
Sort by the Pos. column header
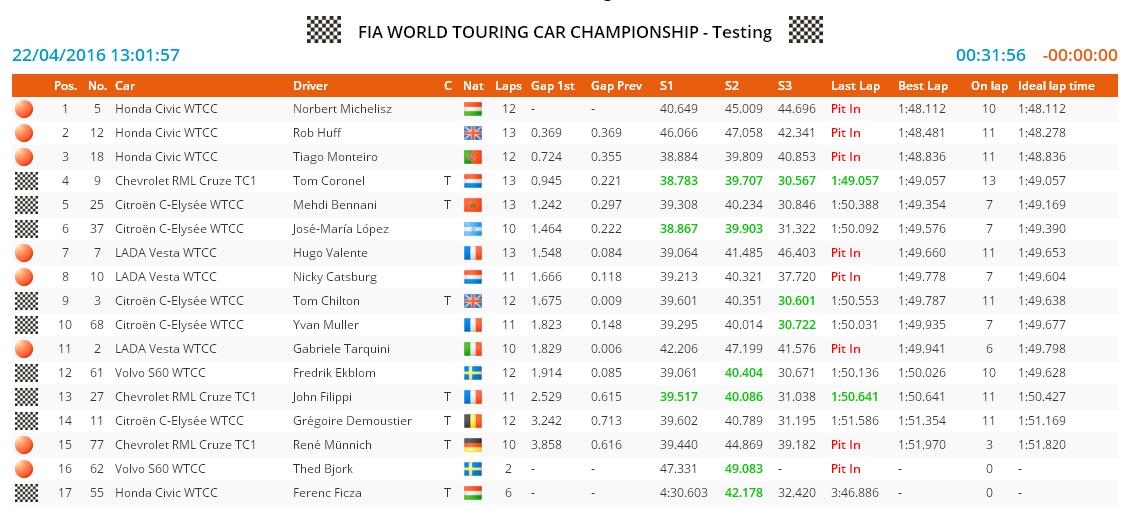65,86
